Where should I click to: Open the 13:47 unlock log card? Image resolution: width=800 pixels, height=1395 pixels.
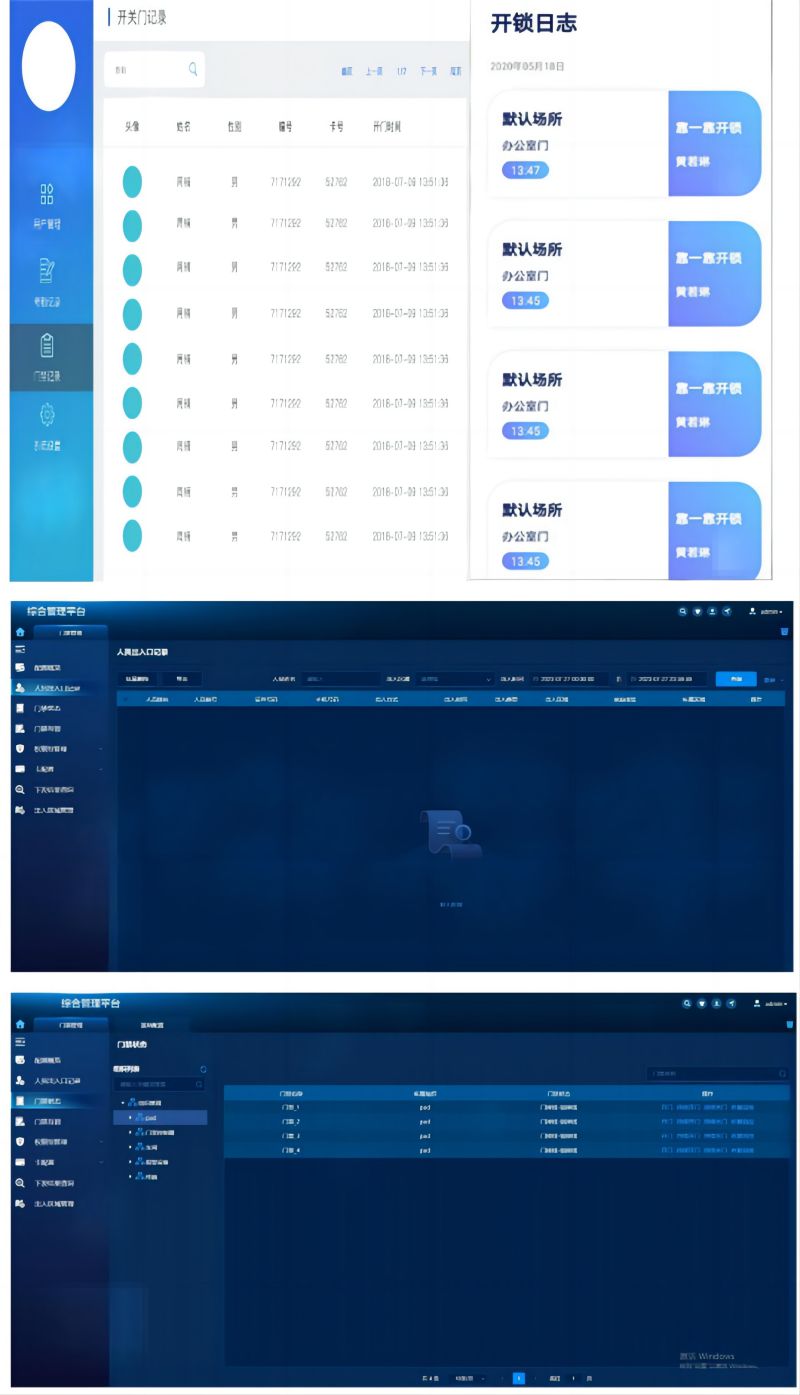pyautogui.click(x=623, y=144)
